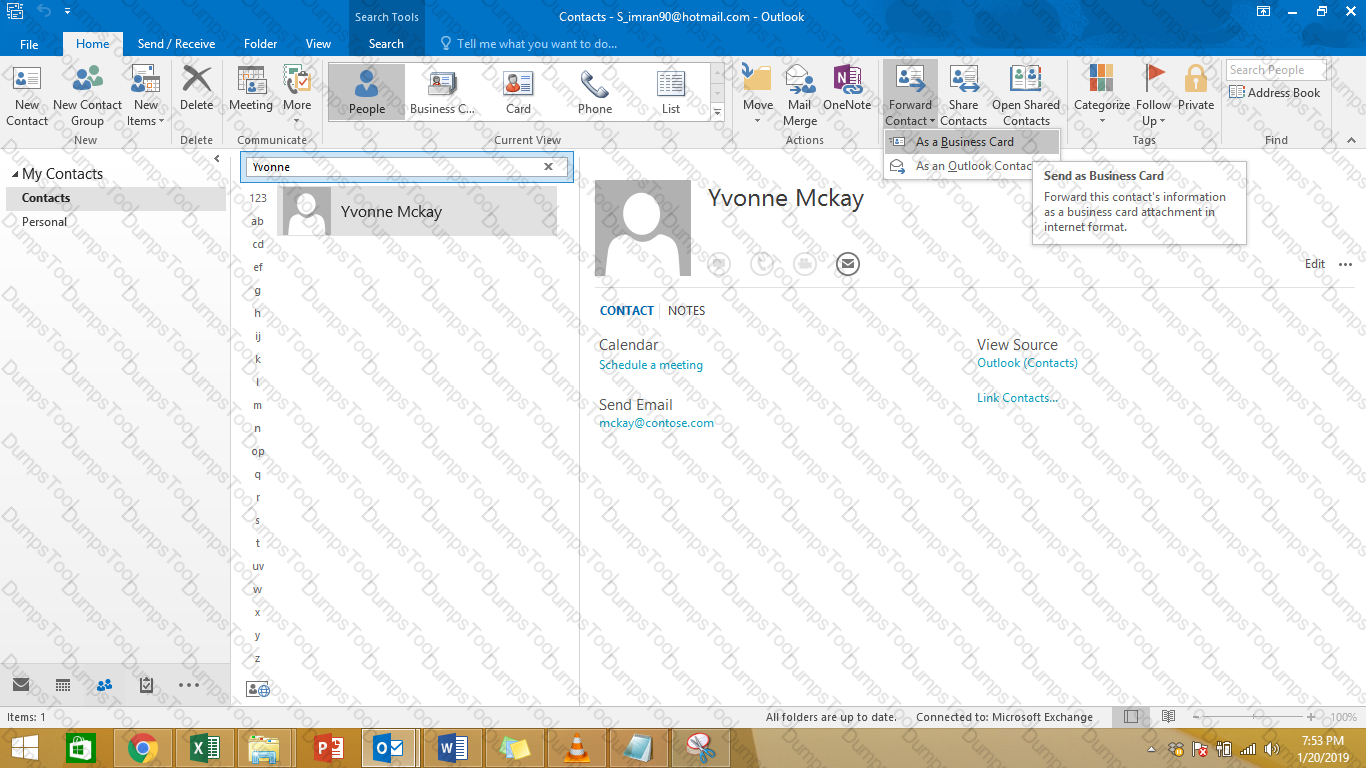Send contact to OneNote
Screen dimensions: 1366x768
click(847, 88)
